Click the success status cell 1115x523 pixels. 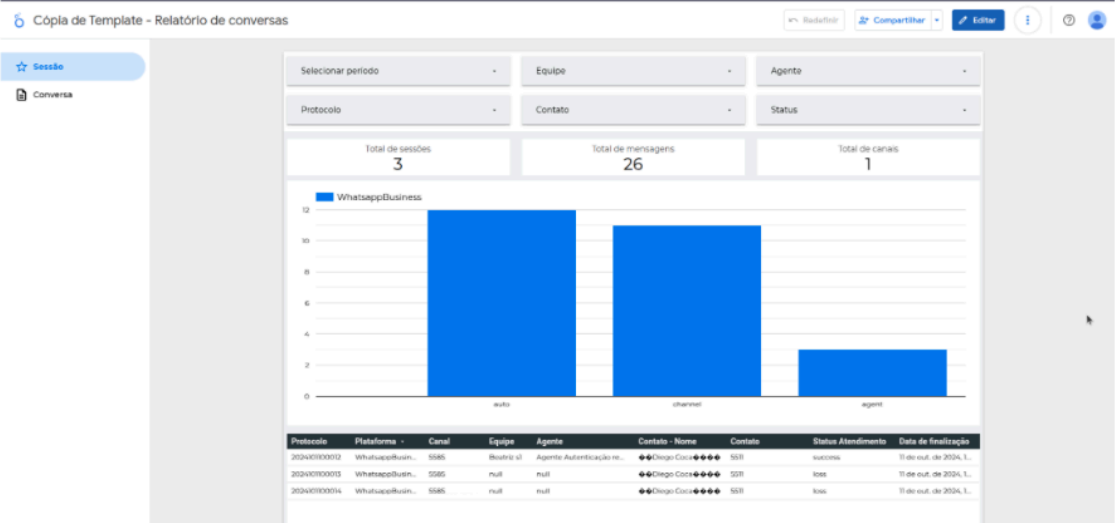pyautogui.click(x=826, y=457)
